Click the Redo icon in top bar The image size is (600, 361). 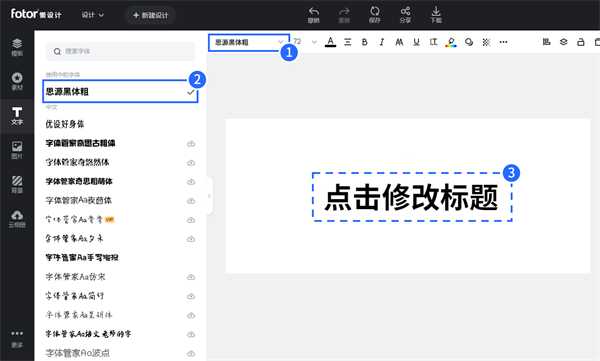[x=344, y=15]
